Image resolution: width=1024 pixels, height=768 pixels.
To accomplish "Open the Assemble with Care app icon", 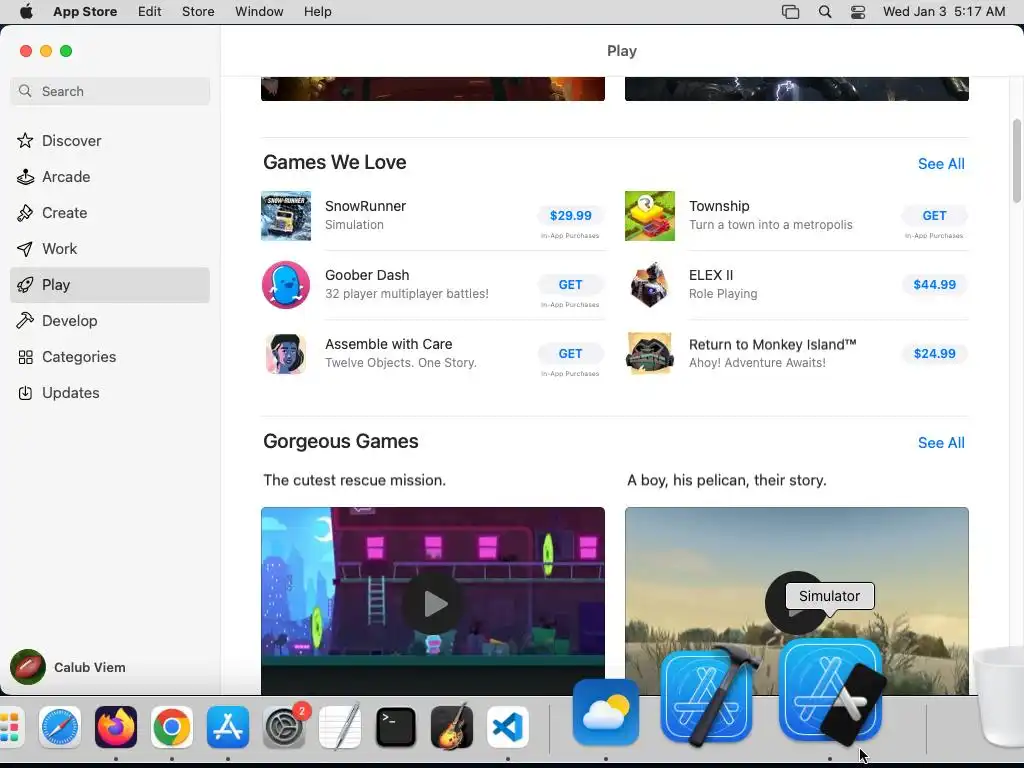I will tap(286, 353).
